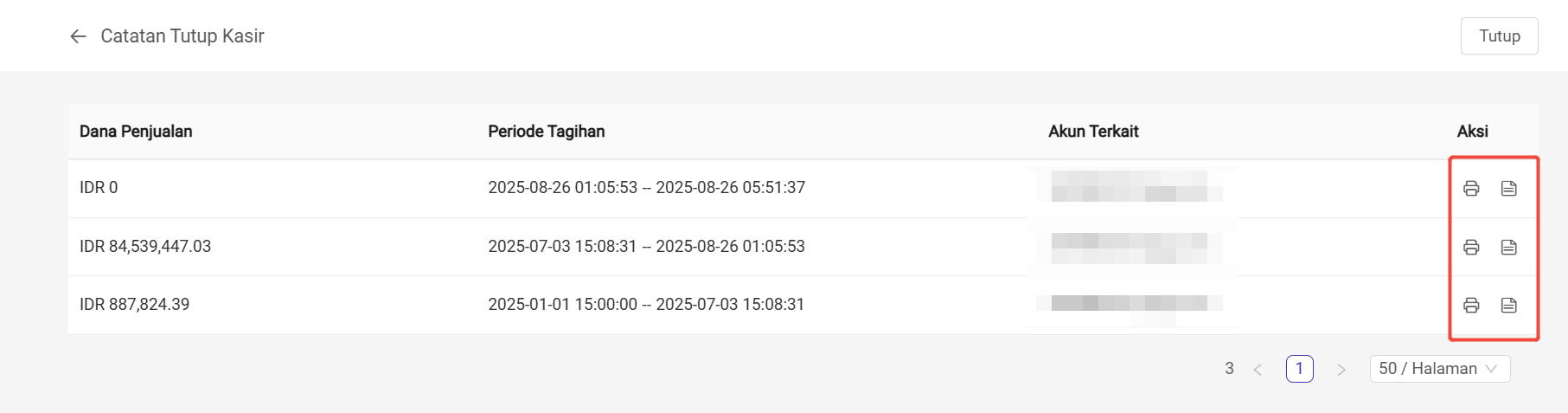Screen dimensions: 1568x413
Task: Click the Akun Terkait column header
Action: click(1093, 132)
